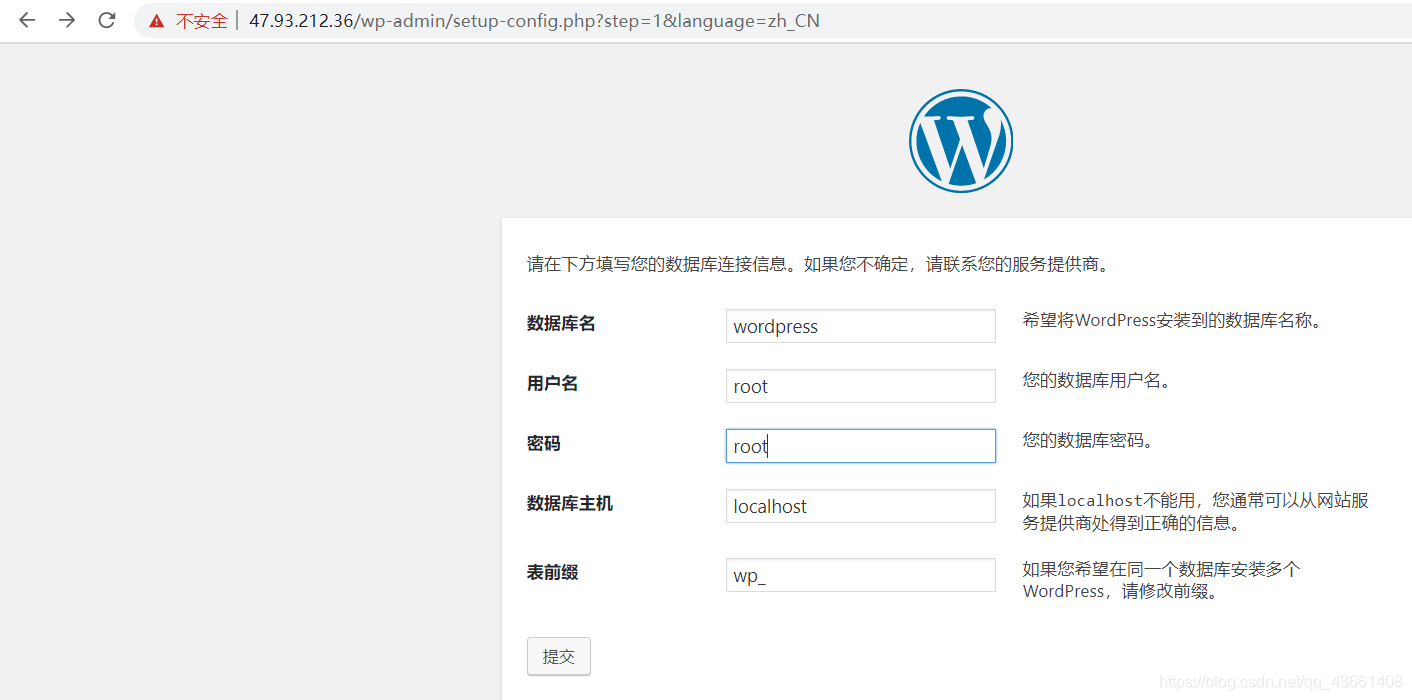This screenshot has height=700, width=1412.
Task: Click the 您的数据库用户名 description
Action: click(1096, 381)
